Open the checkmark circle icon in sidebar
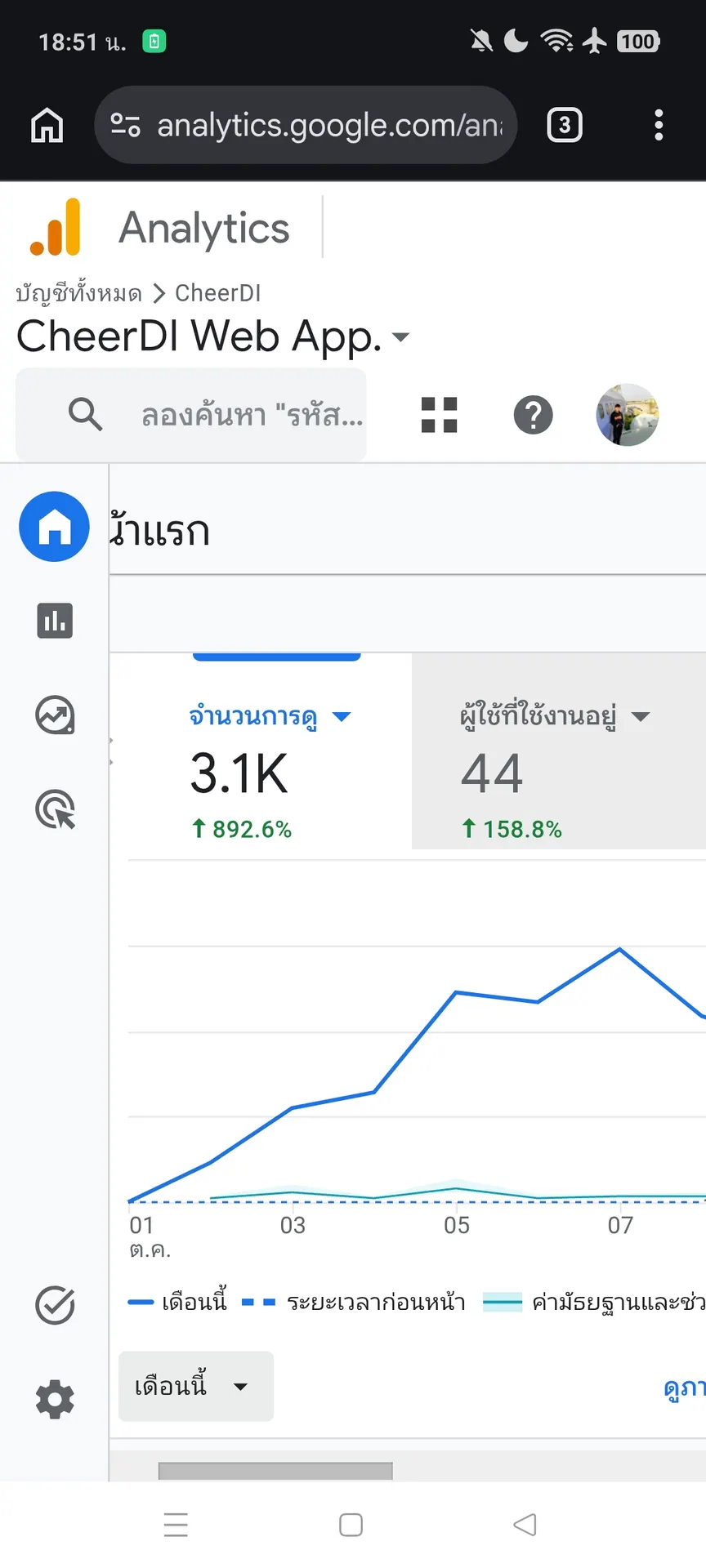 [55, 1305]
